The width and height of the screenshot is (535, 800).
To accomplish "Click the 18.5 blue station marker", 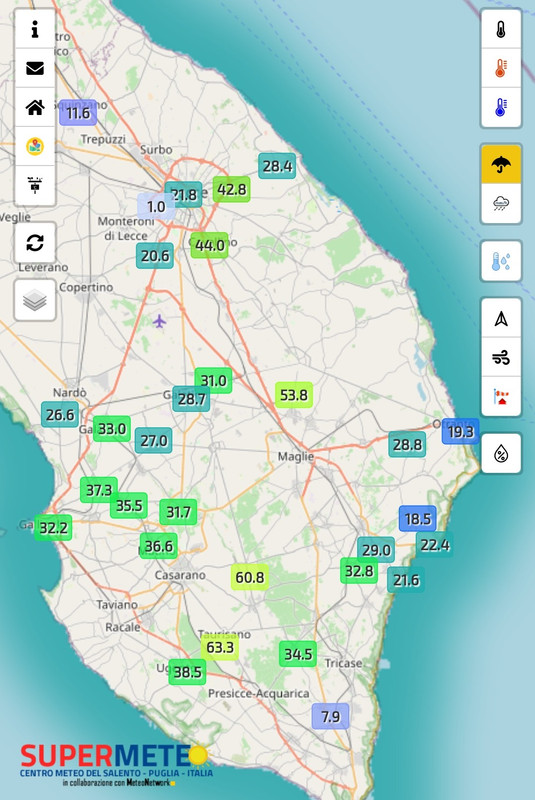I will (x=418, y=519).
